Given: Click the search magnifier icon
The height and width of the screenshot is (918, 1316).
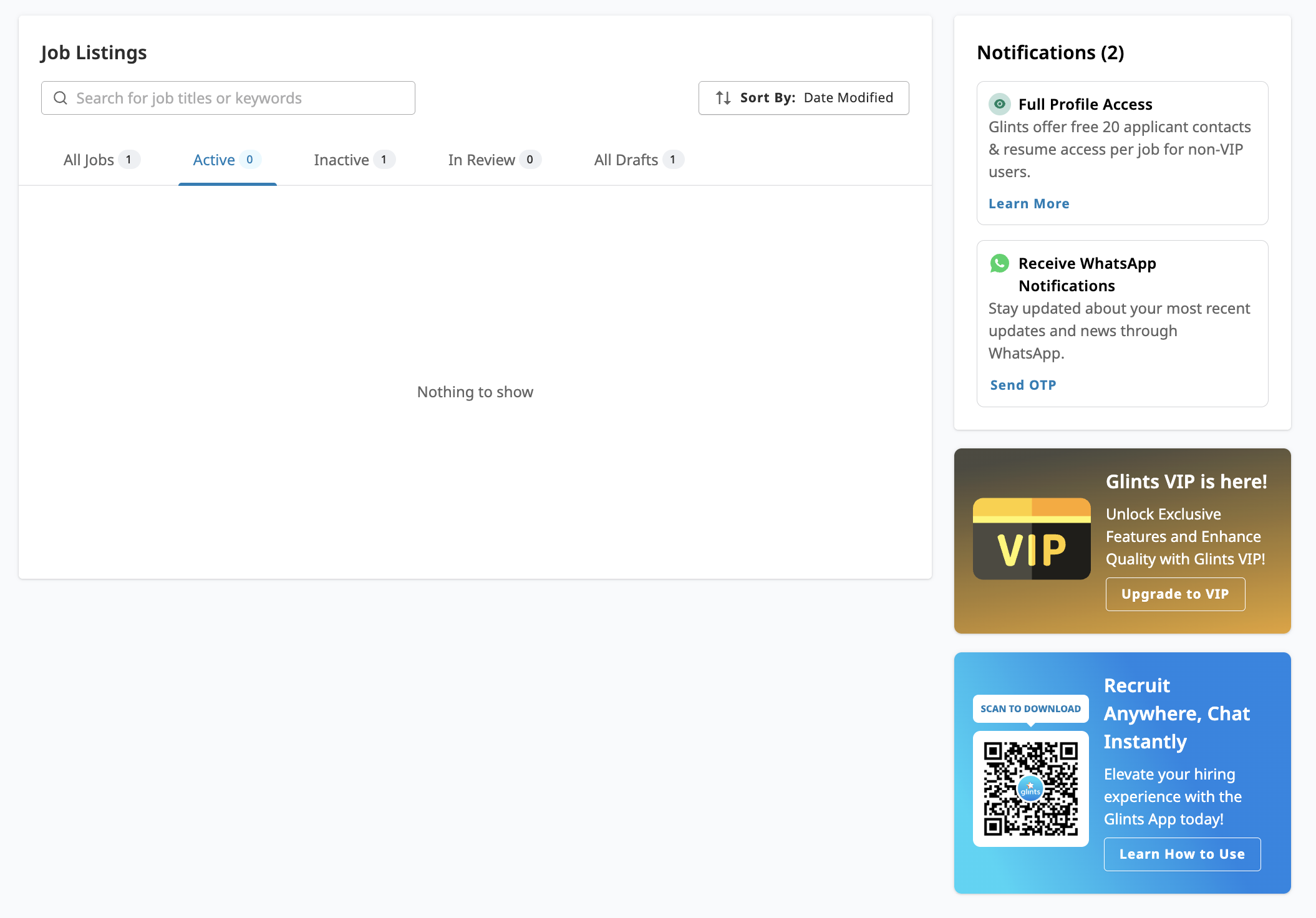Looking at the screenshot, I should (60, 98).
